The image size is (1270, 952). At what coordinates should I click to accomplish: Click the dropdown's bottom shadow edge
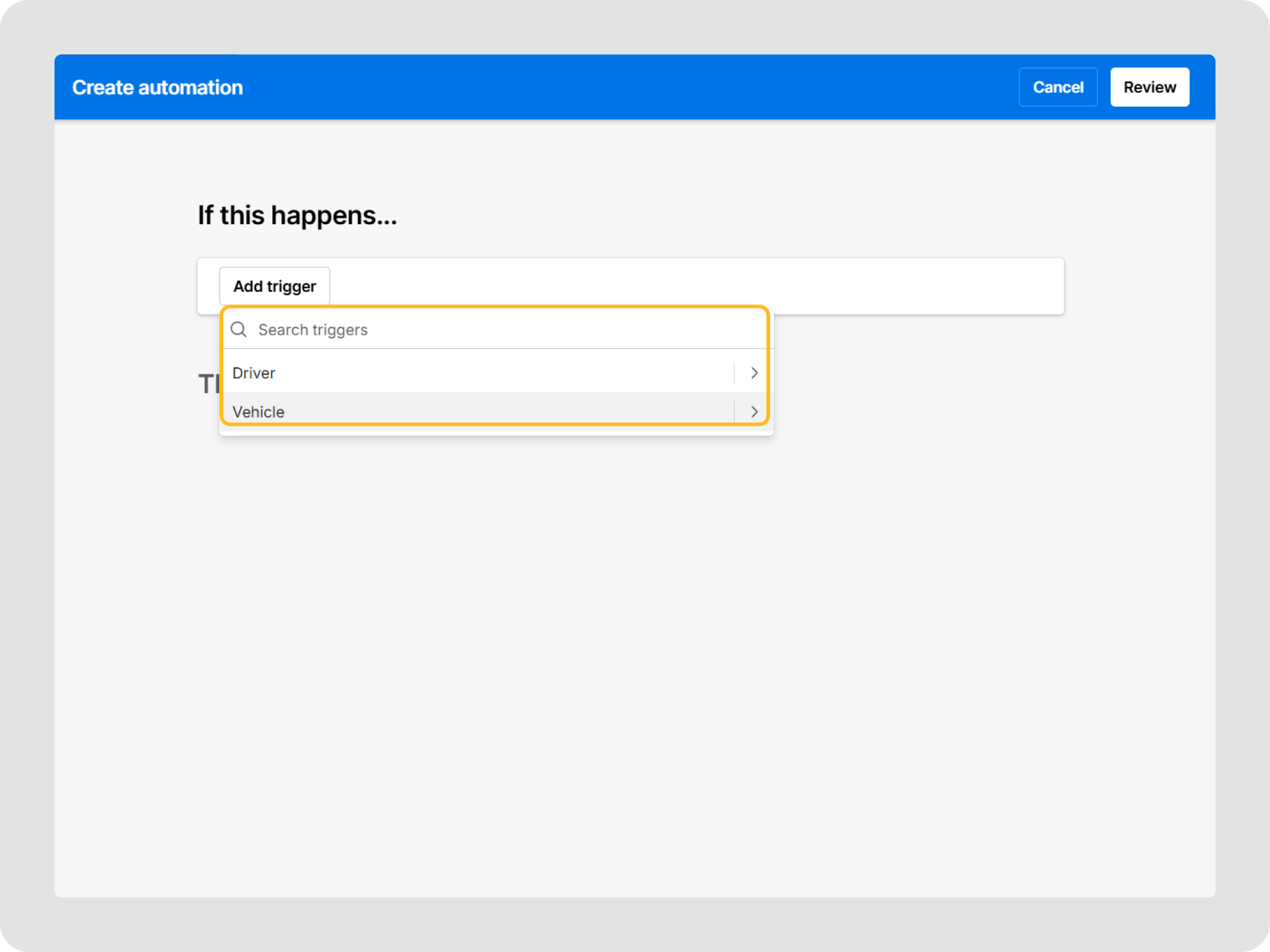tap(496, 433)
